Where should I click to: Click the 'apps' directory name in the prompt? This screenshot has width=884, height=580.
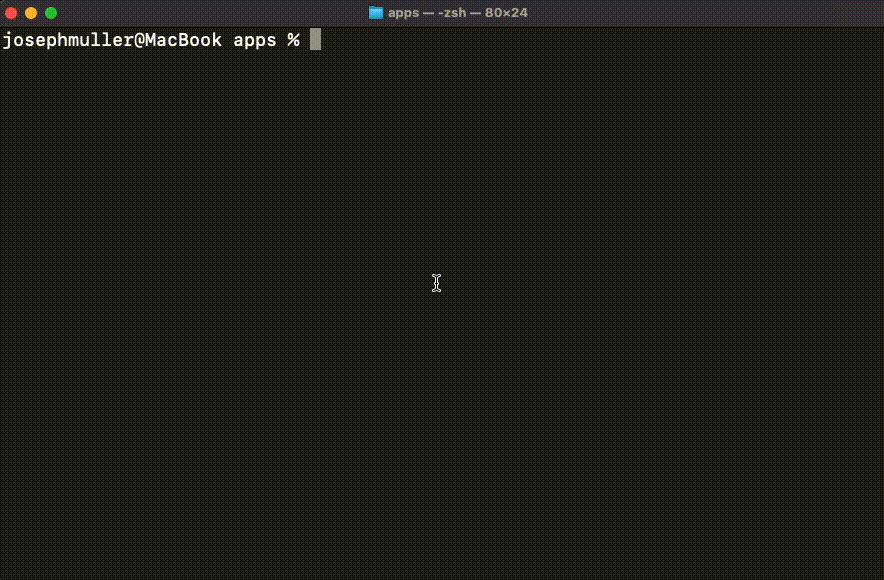[254, 40]
